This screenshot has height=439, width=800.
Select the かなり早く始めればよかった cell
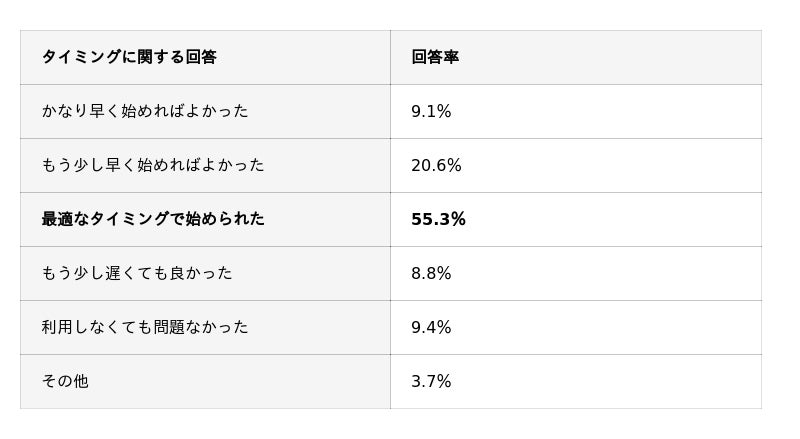[x=145, y=111]
